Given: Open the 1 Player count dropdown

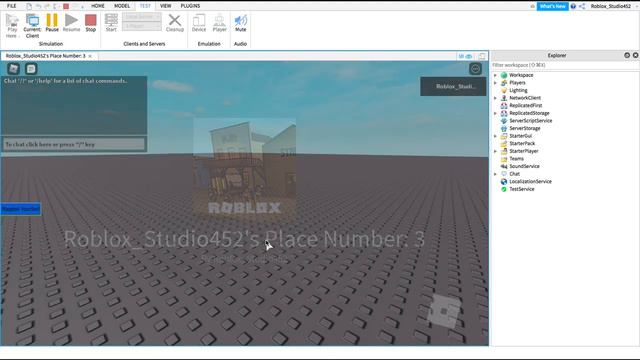Looking at the screenshot, I should pyautogui.click(x=142, y=26).
